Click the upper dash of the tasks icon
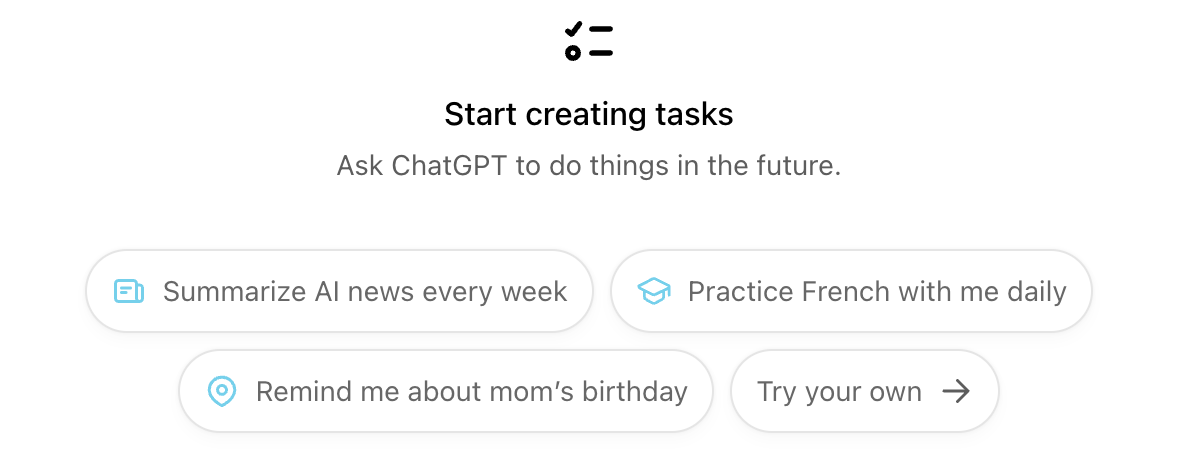 (601, 28)
